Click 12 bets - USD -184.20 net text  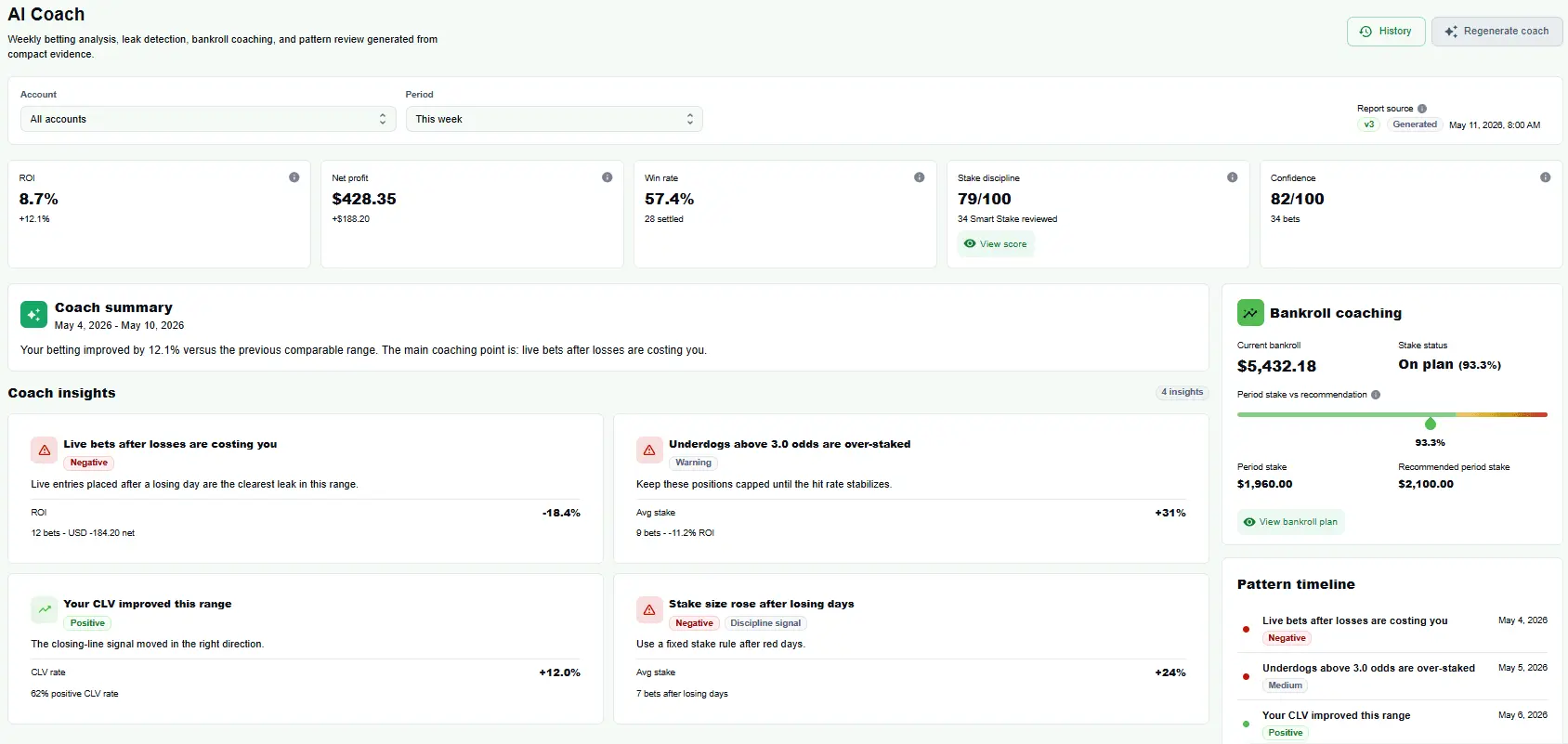[83, 533]
